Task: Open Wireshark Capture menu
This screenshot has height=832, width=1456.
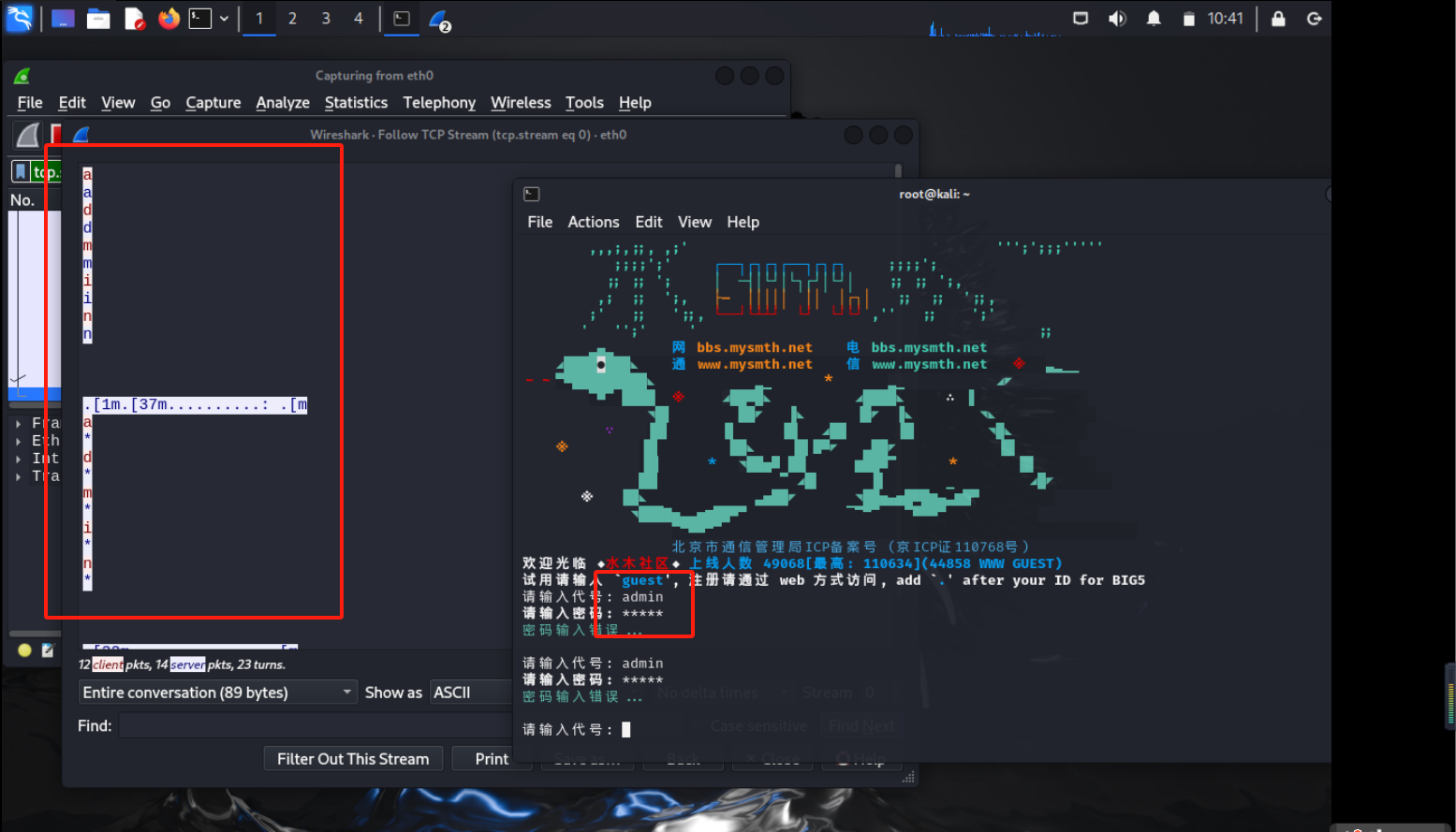Action: tap(213, 103)
